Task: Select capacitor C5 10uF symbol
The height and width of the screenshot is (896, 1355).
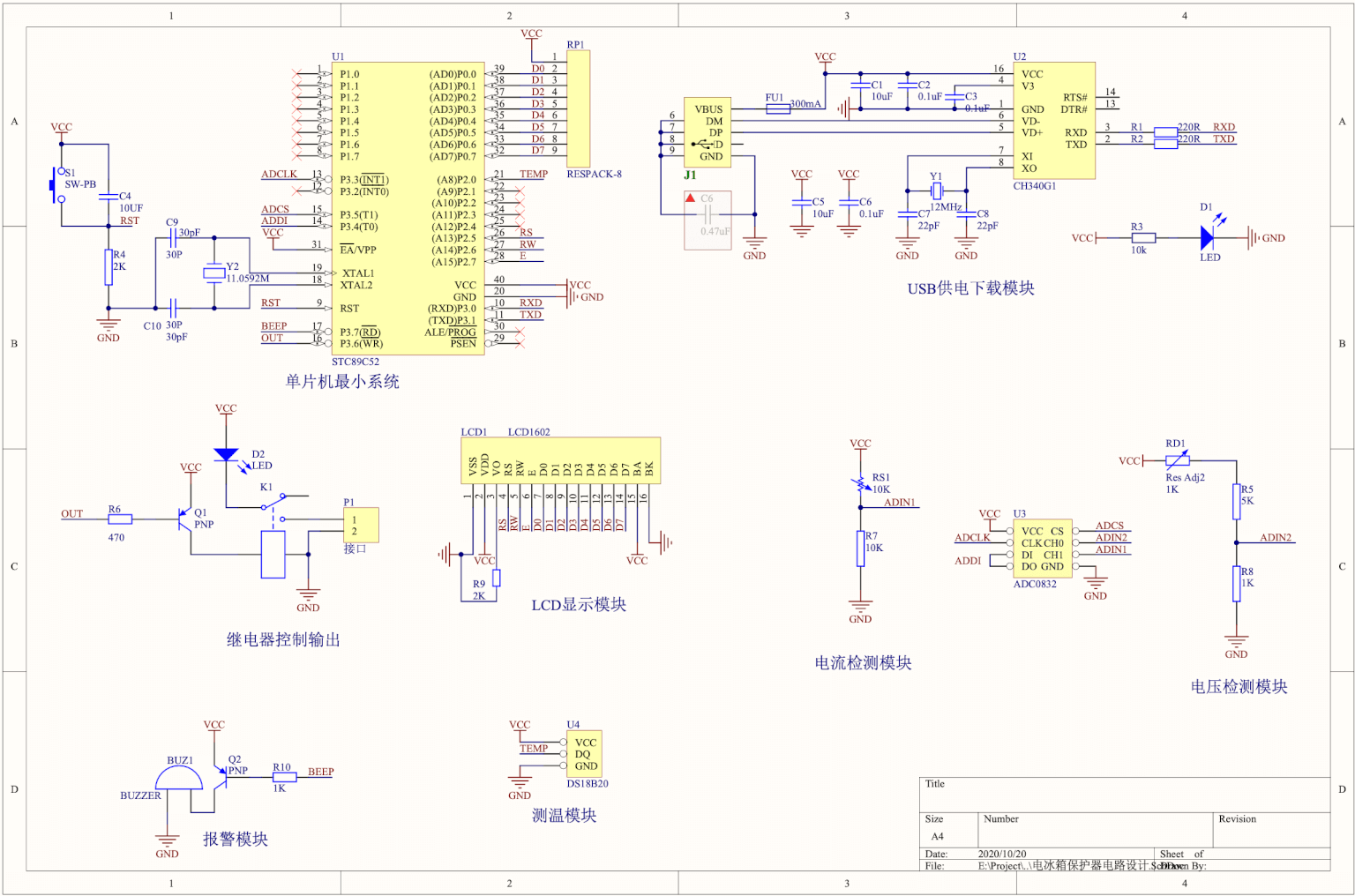Action: tap(801, 202)
